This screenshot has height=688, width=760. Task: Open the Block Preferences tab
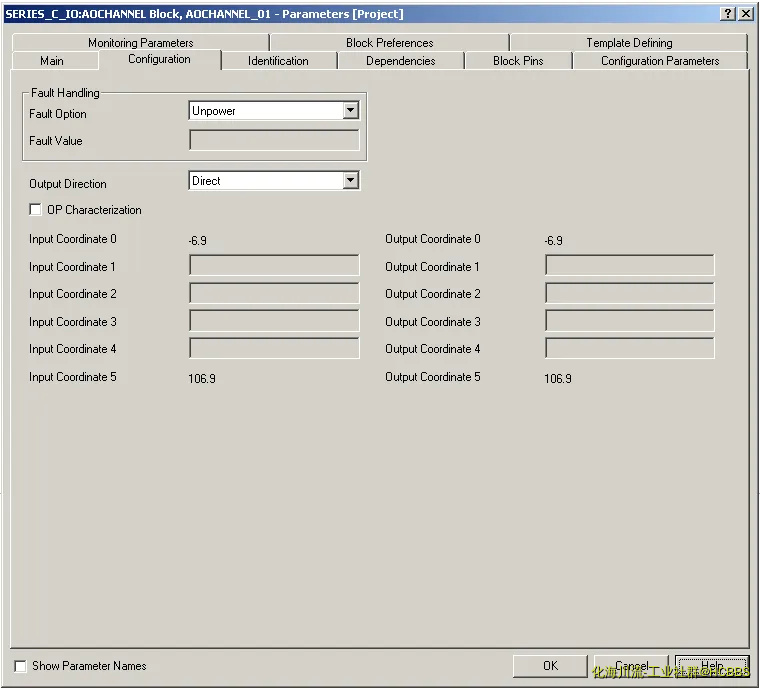tap(389, 43)
